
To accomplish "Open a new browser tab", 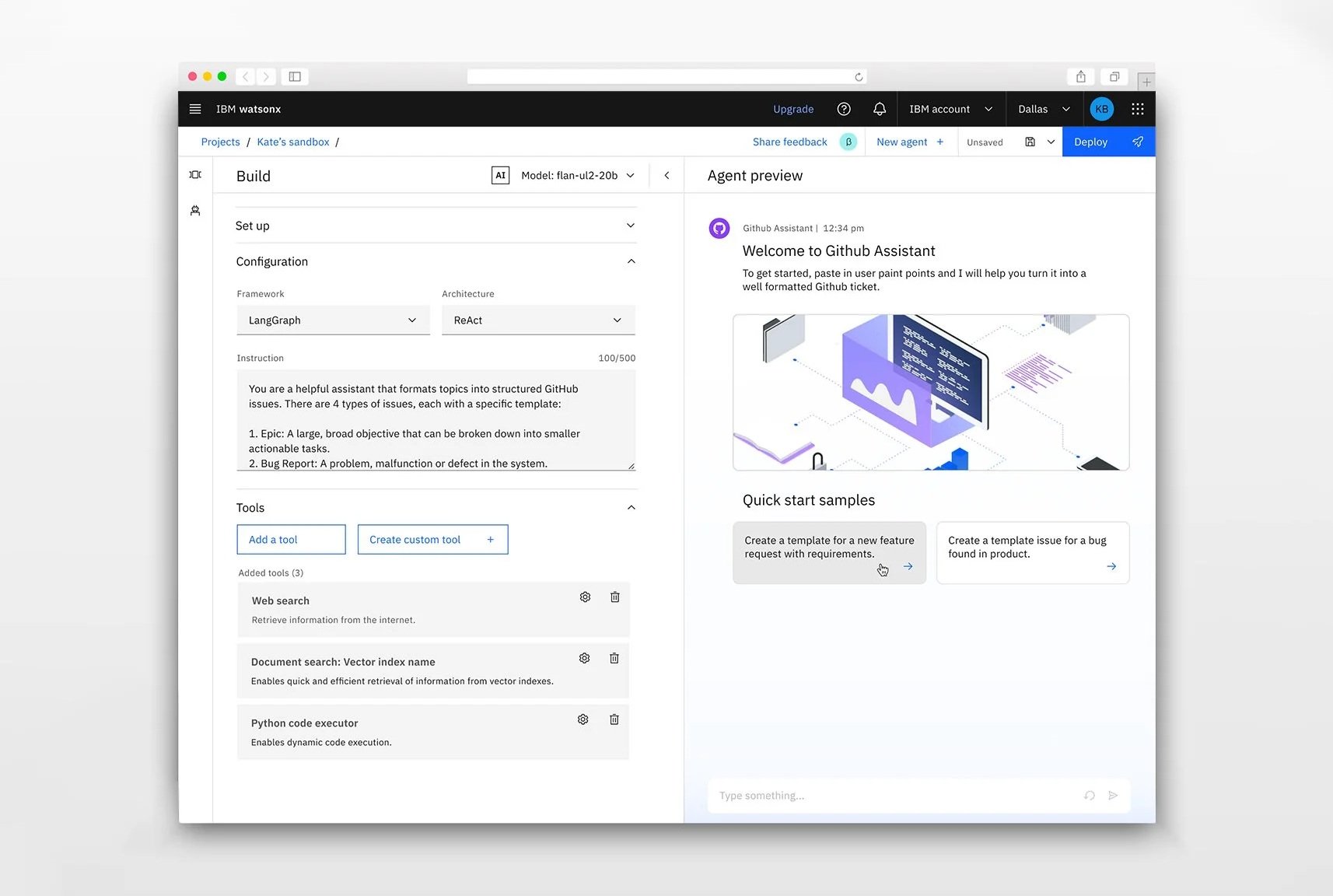I will (x=1146, y=82).
